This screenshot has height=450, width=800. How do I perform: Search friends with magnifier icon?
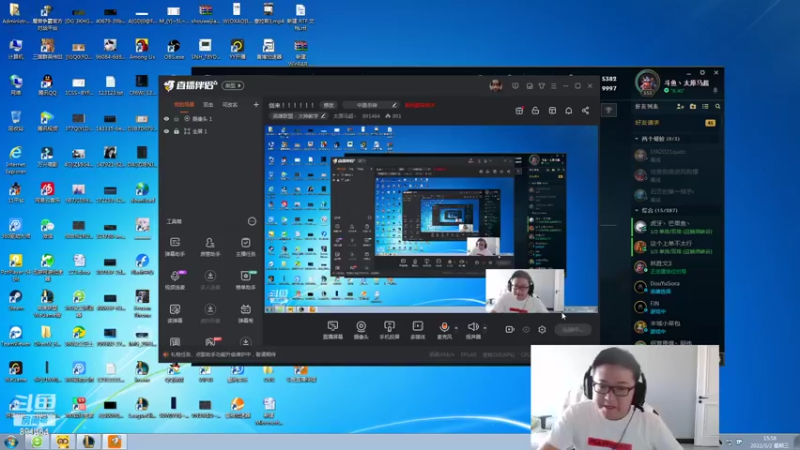[x=718, y=107]
